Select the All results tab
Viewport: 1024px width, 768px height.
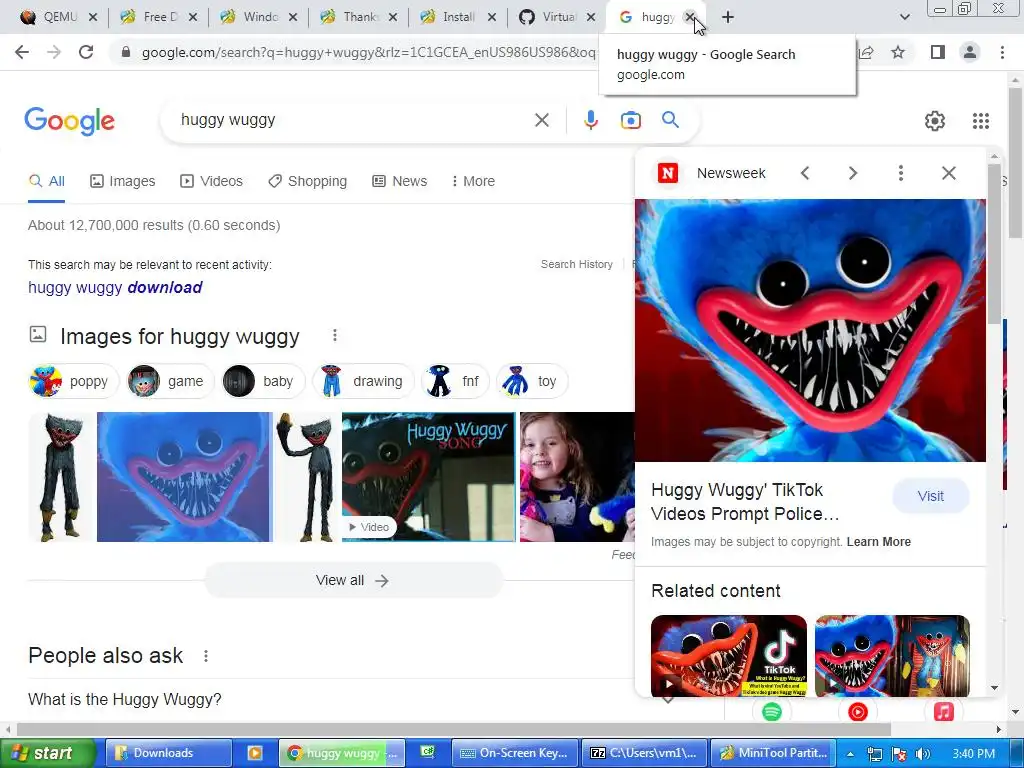[x=46, y=181]
